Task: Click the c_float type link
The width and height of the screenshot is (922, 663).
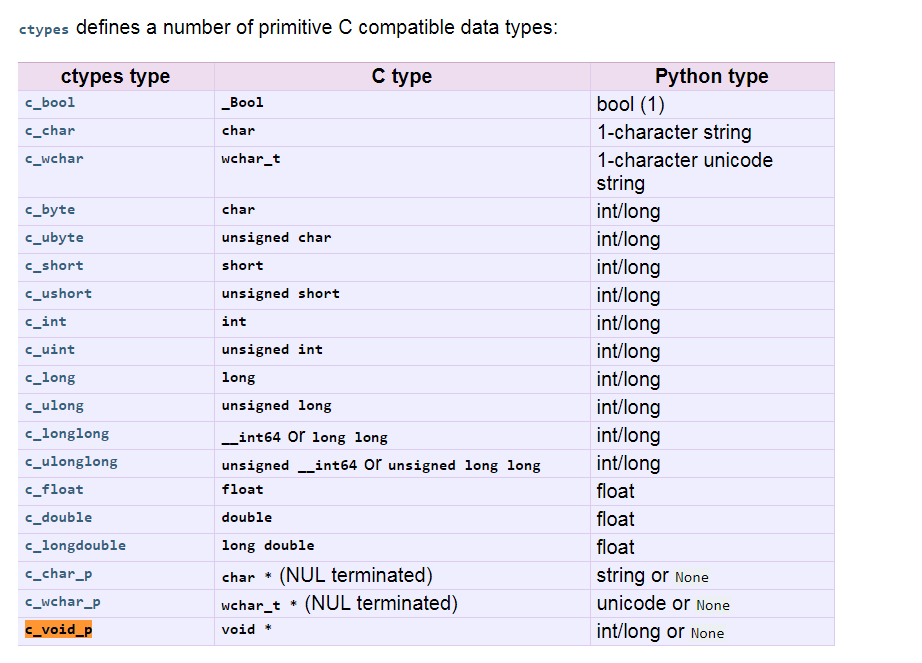Action: [x=54, y=490]
